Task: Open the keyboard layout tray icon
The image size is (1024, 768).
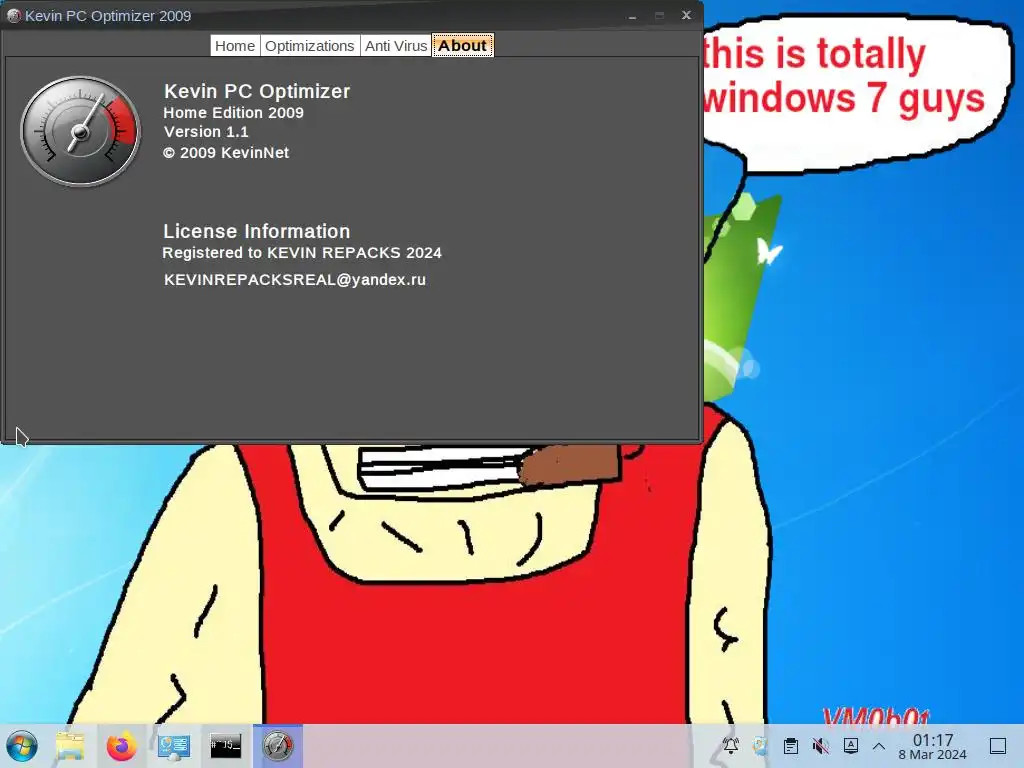Action: pyautogui.click(x=850, y=745)
